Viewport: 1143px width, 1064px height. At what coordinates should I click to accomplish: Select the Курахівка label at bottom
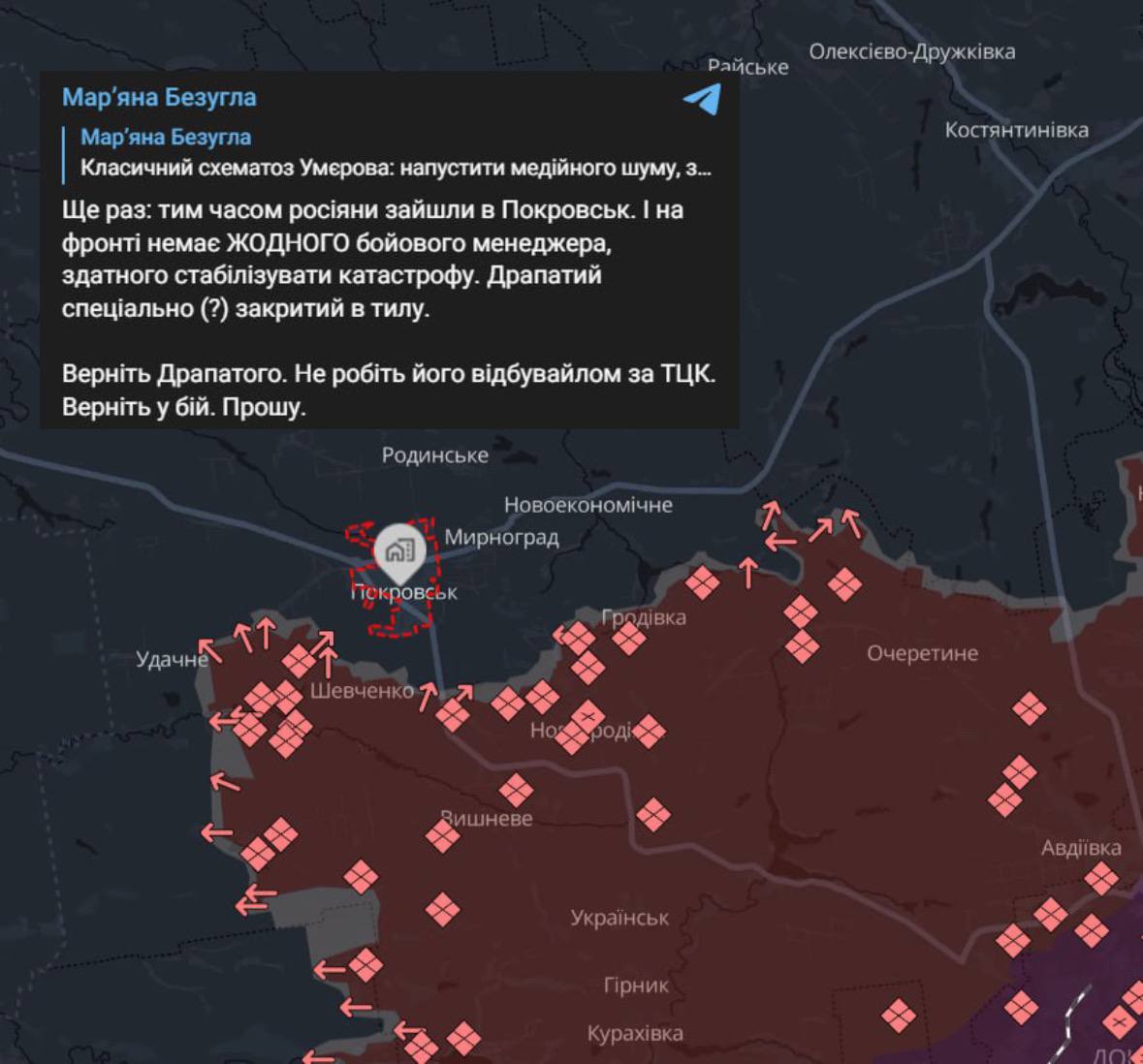(634, 1034)
